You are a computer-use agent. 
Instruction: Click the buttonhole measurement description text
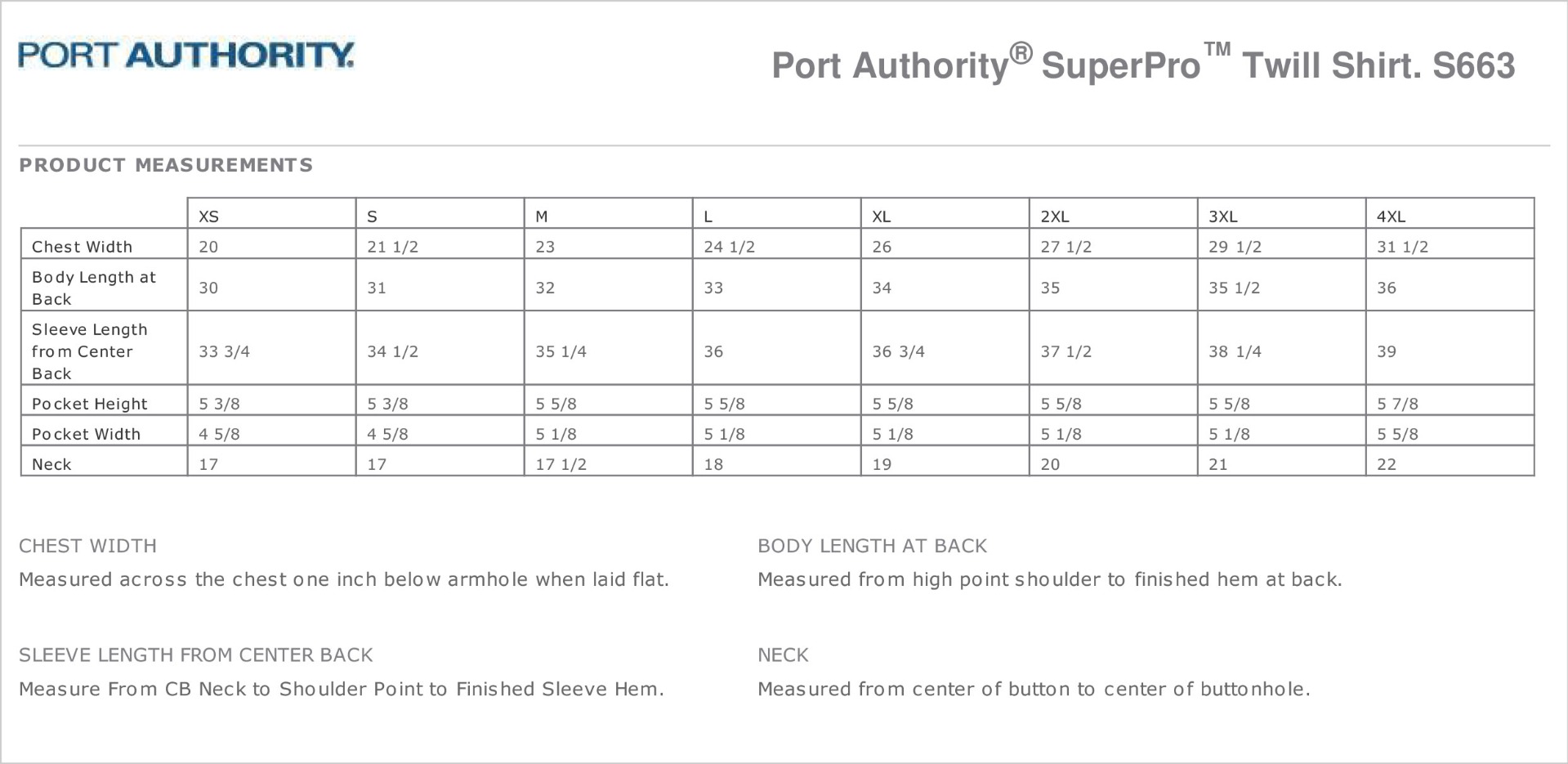coord(1034,689)
